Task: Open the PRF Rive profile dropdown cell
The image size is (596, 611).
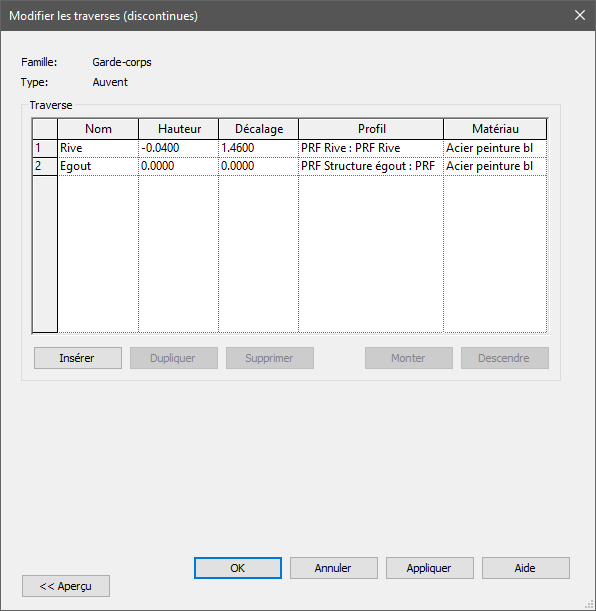Action: (371, 148)
